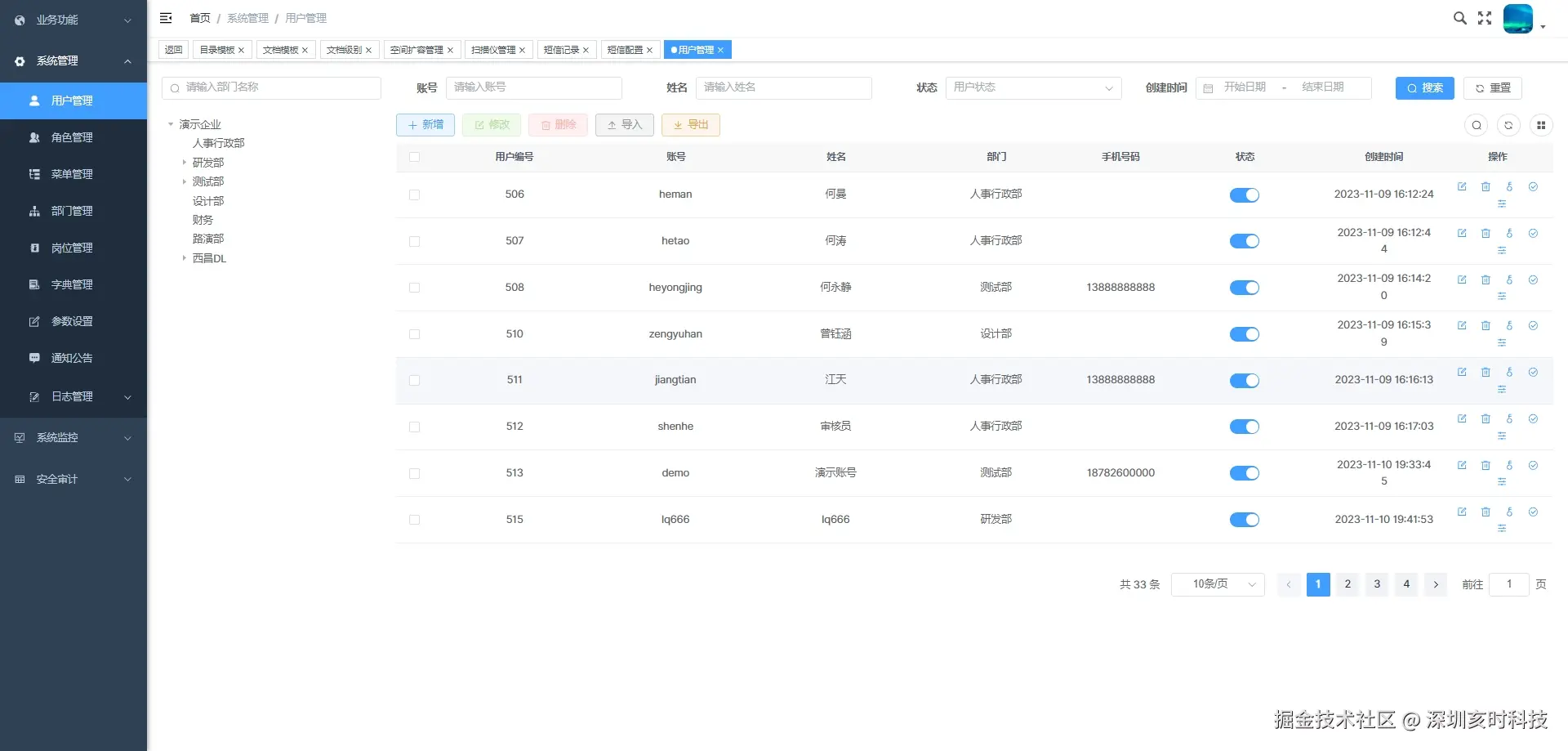Screen dimensions: 1568x751
Task: Toggle status switch for user hetao
Action: point(1244,241)
